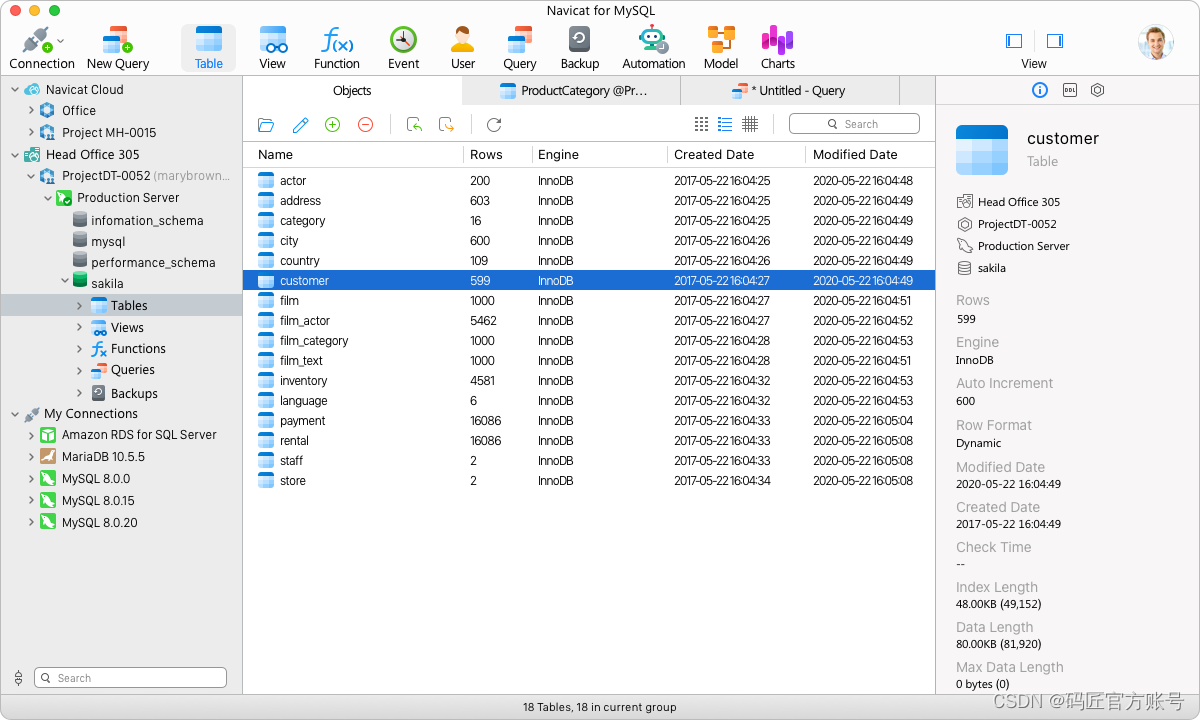Open the Model toolbar icon
This screenshot has width=1200, height=720.
[x=721, y=47]
